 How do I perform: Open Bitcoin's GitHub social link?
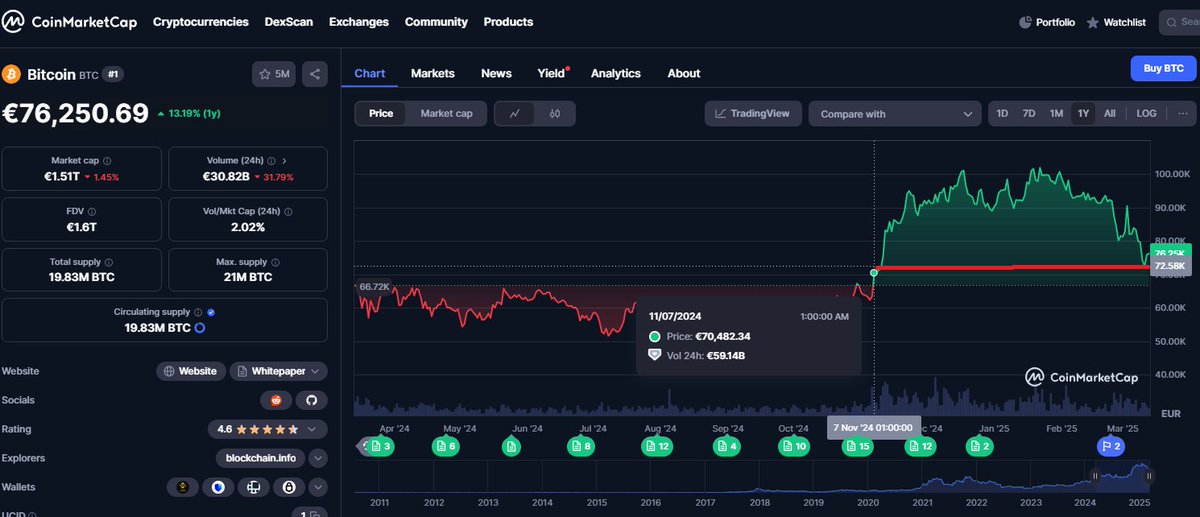(311, 400)
